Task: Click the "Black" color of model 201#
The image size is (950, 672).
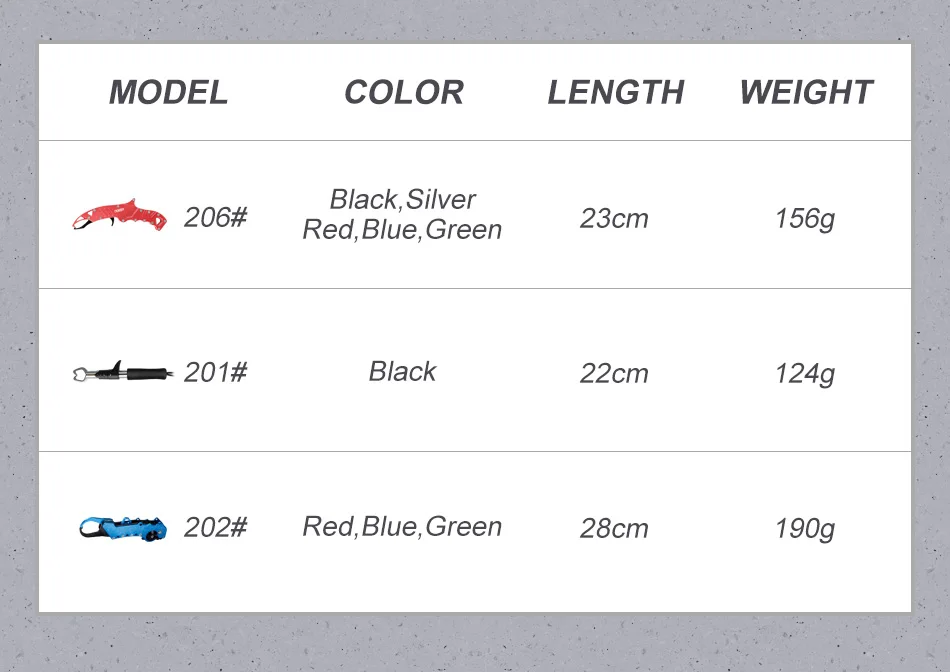Action: (402, 372)
